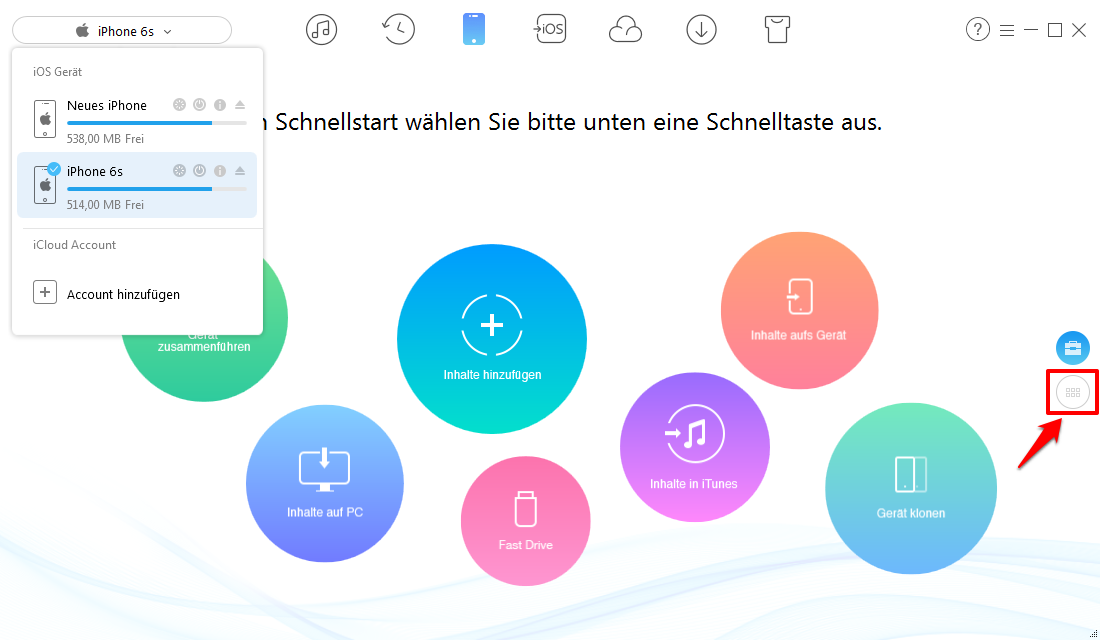
Task: Open Fast Drive circle
Action: [x=525, y=521]
